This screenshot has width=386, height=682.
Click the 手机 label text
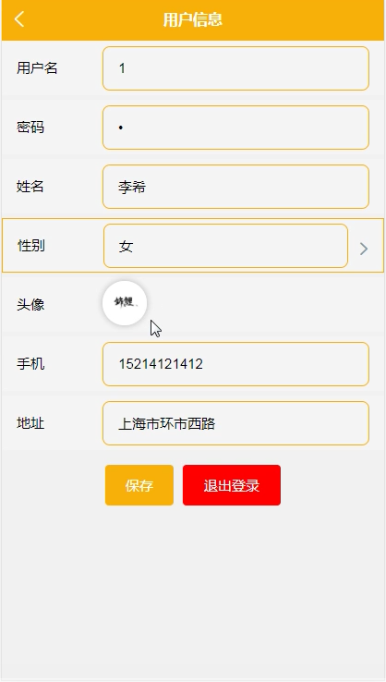point(30,364)
